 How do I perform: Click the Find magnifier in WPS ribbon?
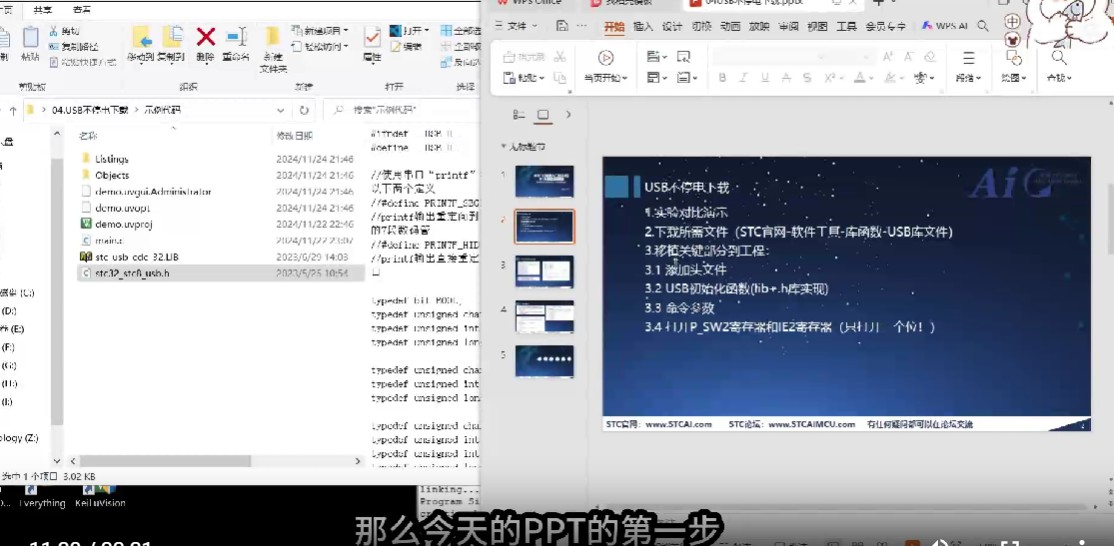(1059, 58)
